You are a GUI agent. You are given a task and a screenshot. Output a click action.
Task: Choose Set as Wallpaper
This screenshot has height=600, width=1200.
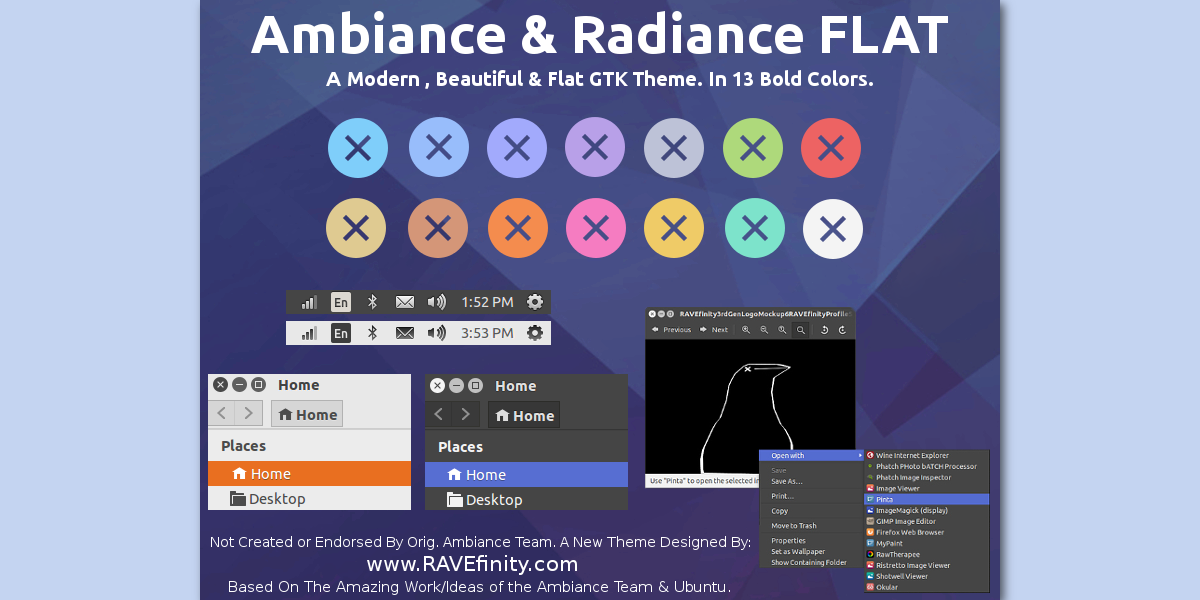click(x=811, y=552)
